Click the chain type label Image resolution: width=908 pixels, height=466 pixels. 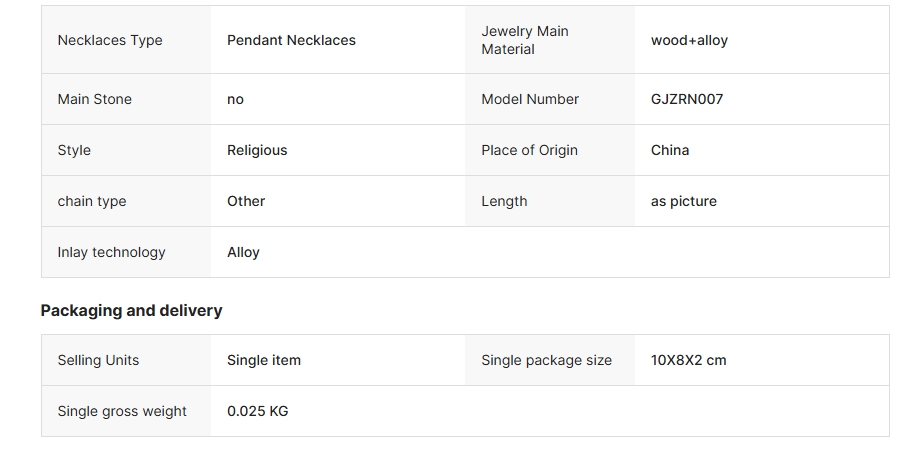(91, 201)
